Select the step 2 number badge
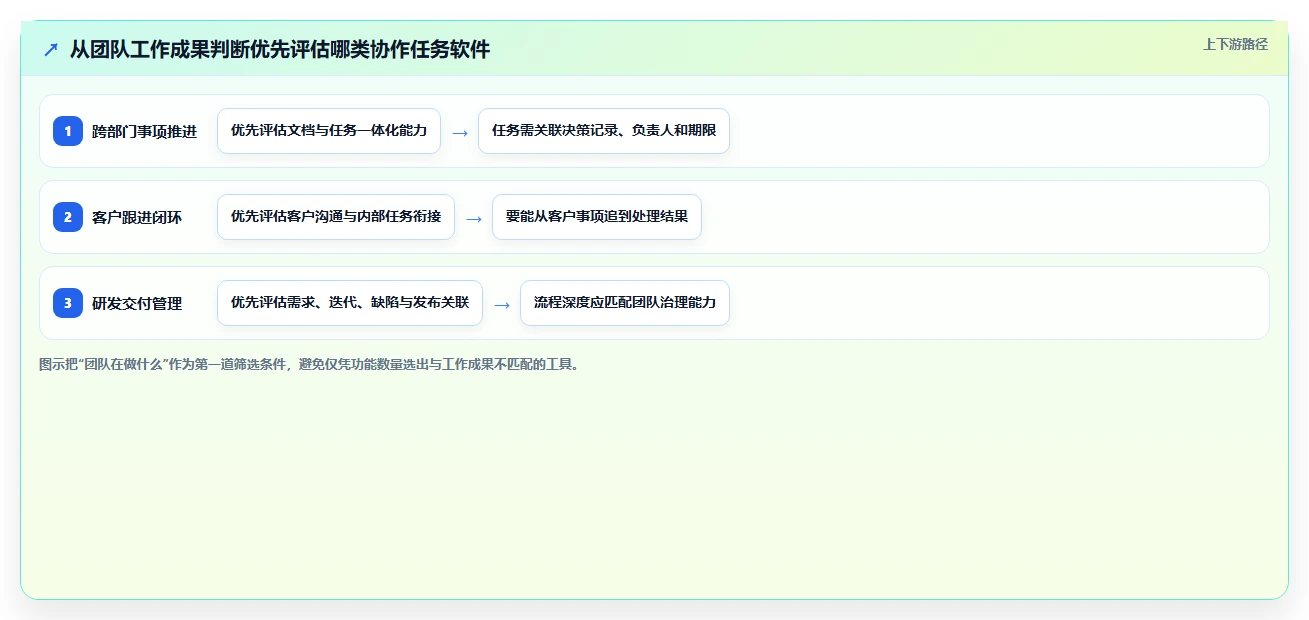Screen dimensions: 1309x620 coord(68,217)
